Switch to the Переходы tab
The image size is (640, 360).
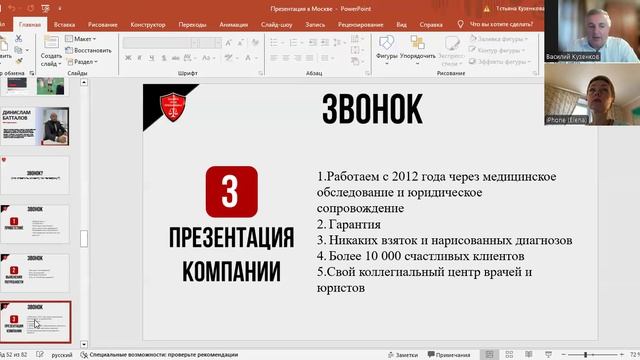point(192,24)
